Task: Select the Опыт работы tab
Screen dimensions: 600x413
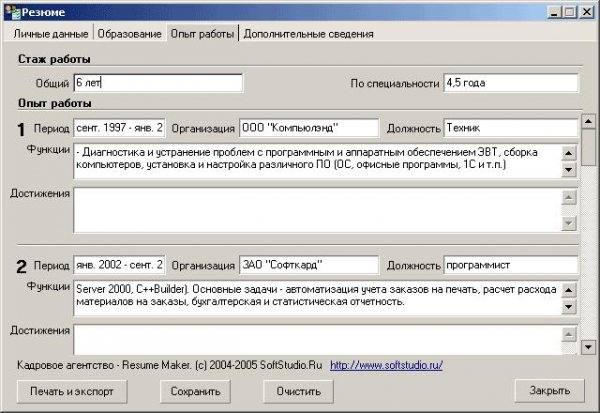Action: tap(202, 34)
